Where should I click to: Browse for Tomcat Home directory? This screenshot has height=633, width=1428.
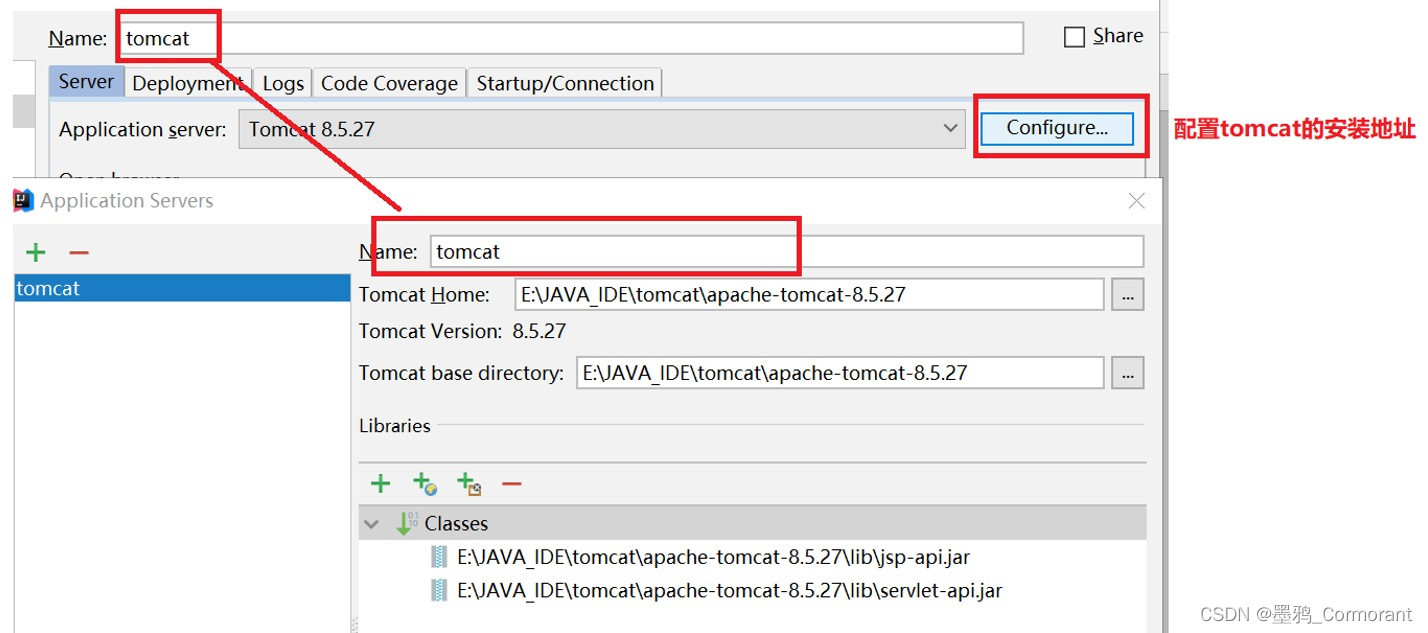1127,295
